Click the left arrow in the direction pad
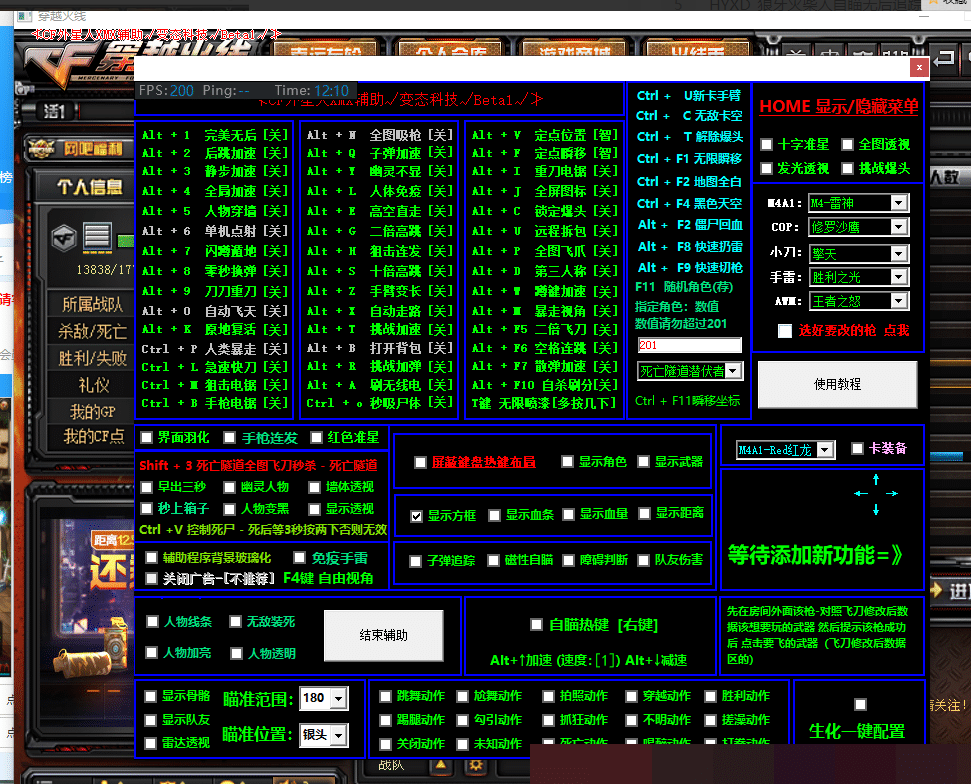Viewport: 971px width, 784px height. point(861,494)
